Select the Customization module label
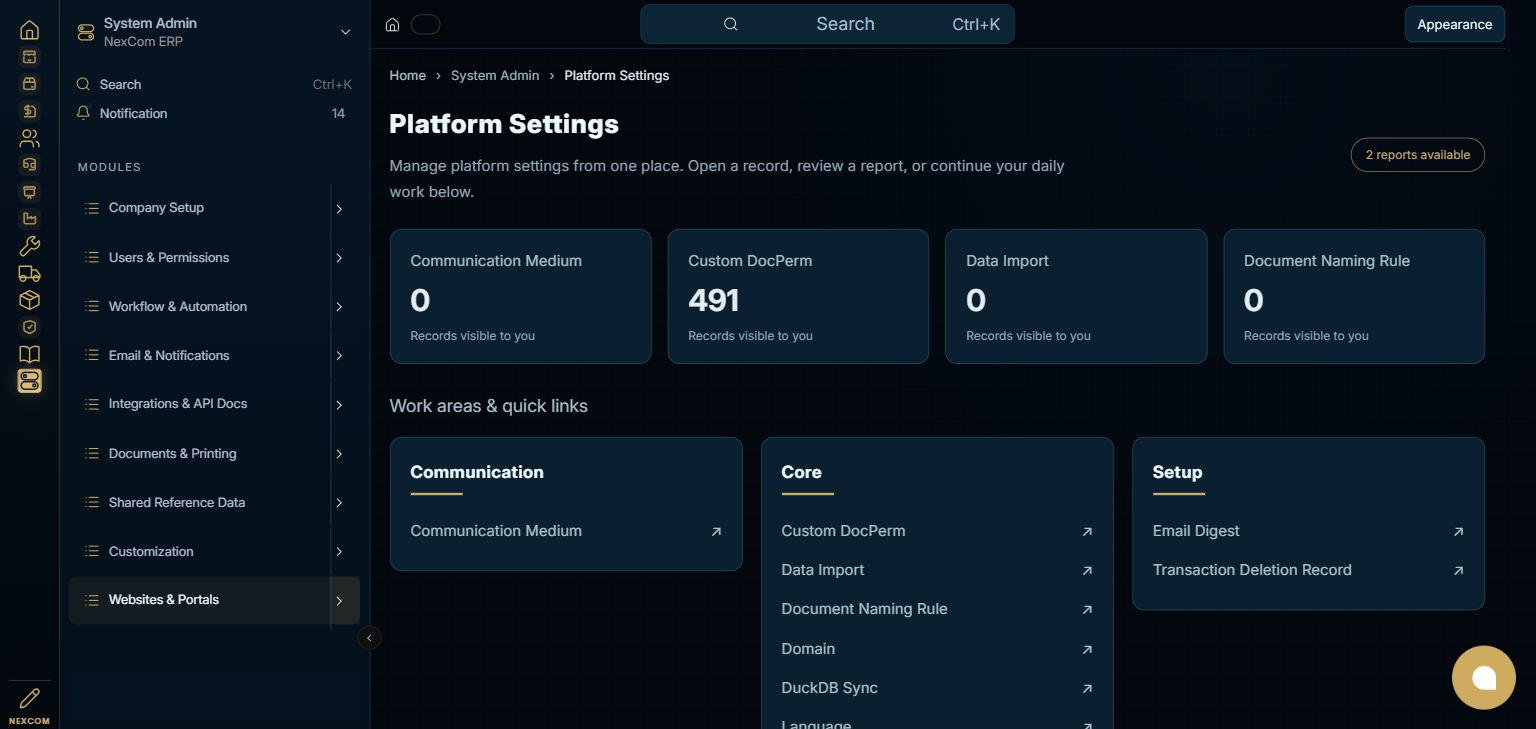1536x729 pixels. point(151,551)
